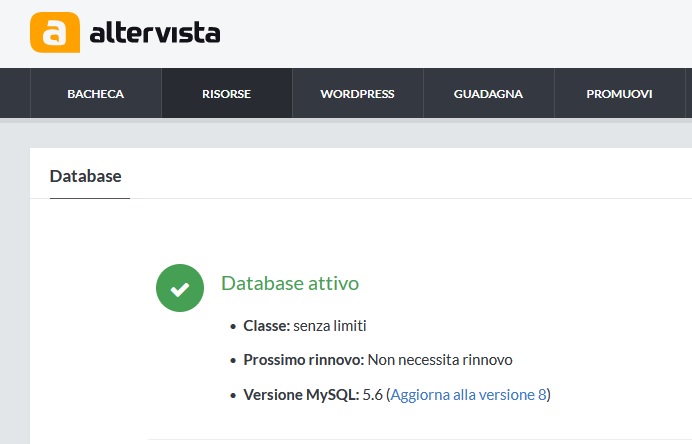Open the WORDPRESS menu
The width and height of the screenshot is (692, 444).
(x=357, y=94)
